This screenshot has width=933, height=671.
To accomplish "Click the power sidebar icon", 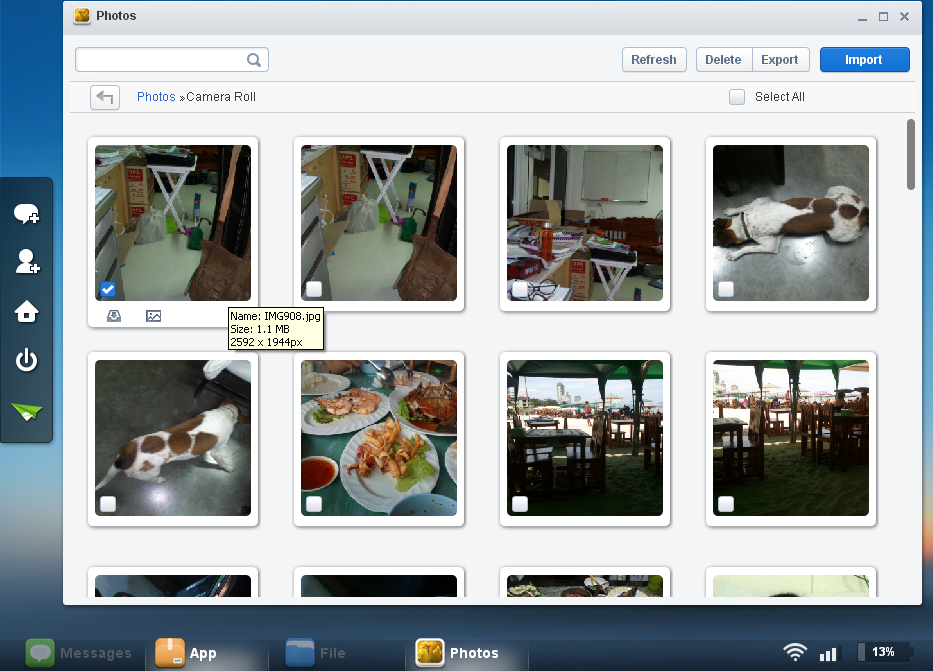I will click(x=26, y=360).
